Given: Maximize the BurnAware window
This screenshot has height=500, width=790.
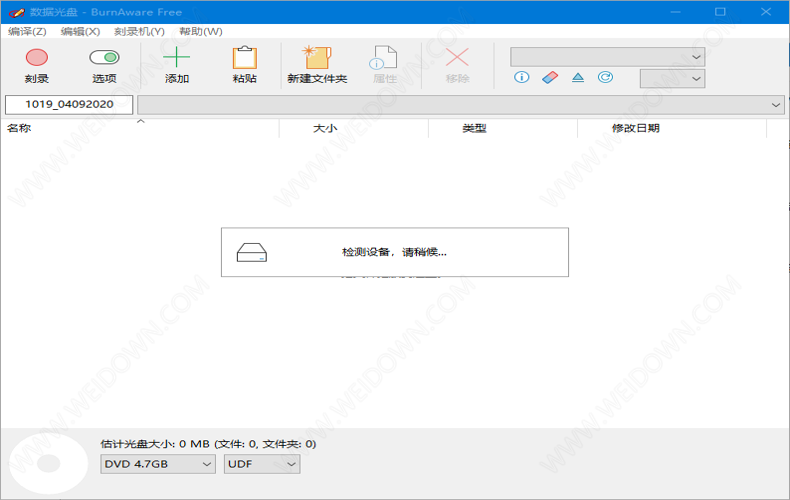Looking at the screenshot, I should (x=720, y=12).
